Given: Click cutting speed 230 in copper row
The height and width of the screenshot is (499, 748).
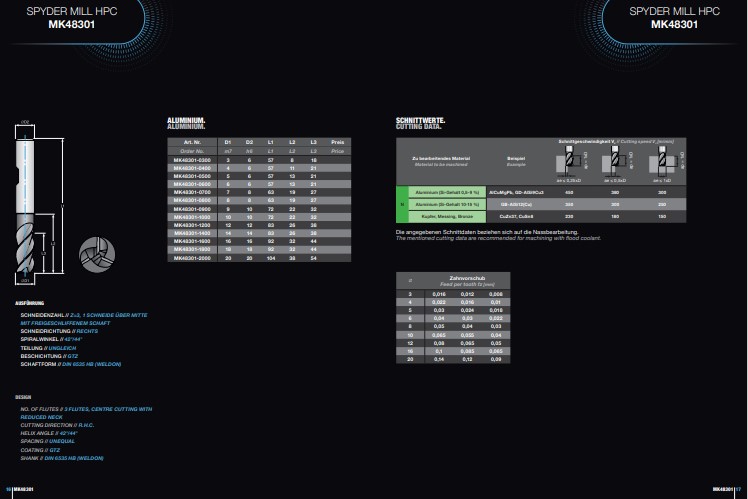Looking at the screenshot, I should coord(569,217).
